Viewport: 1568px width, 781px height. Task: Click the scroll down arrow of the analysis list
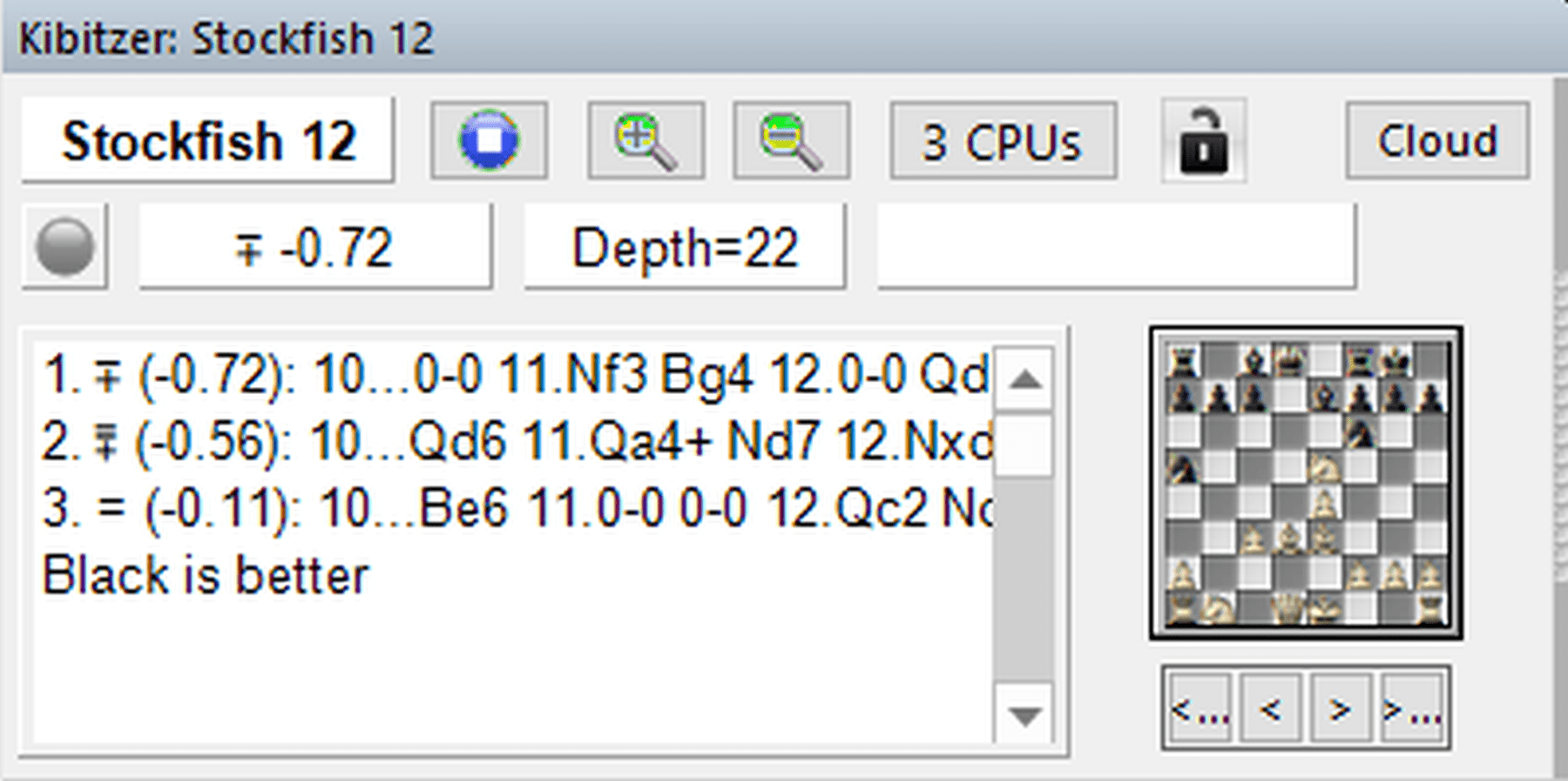click(1024, 715)
